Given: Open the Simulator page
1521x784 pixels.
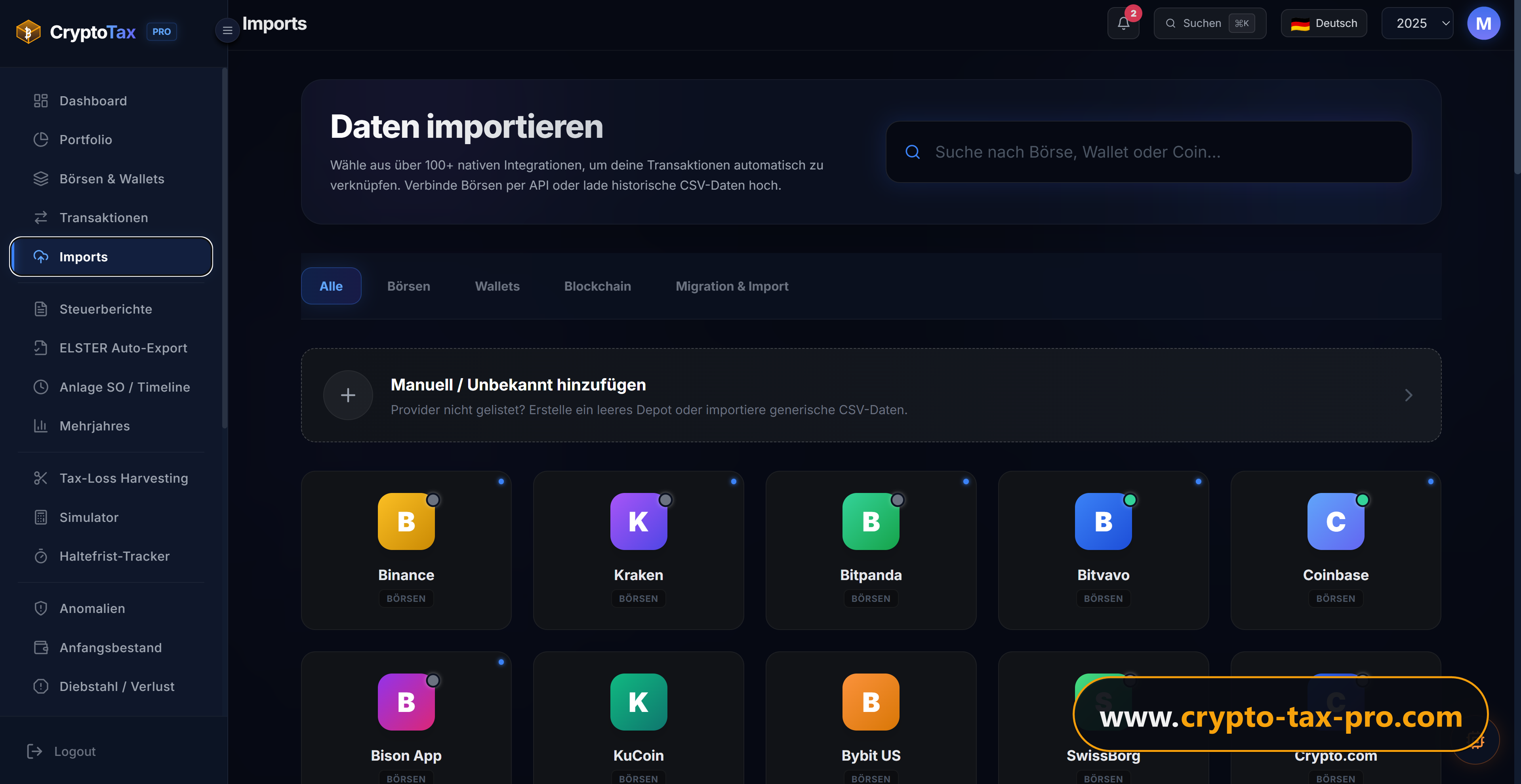Looking at the screenshot, I should coord(111,518).
